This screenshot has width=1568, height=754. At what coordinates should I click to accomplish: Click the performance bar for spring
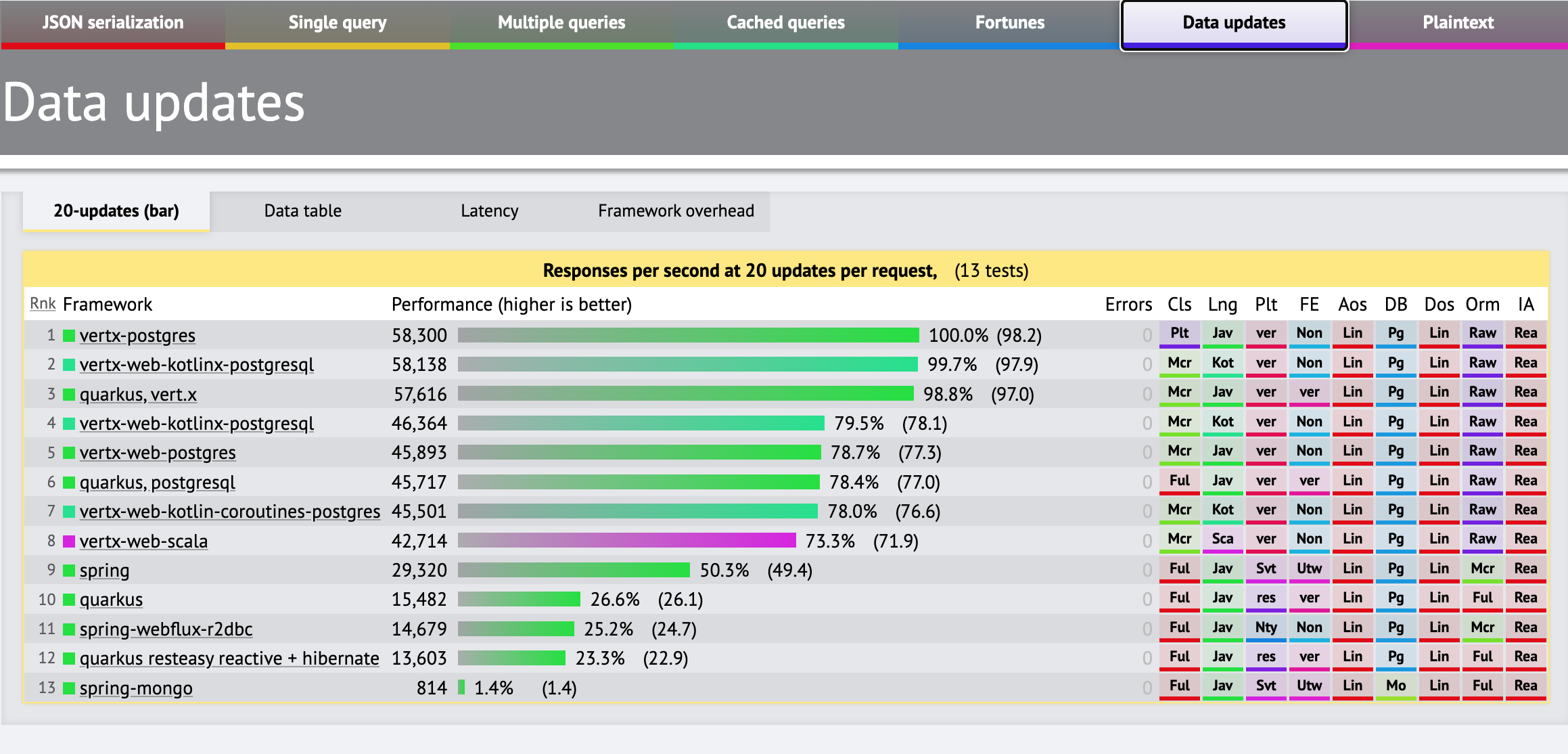pos(574,570)
